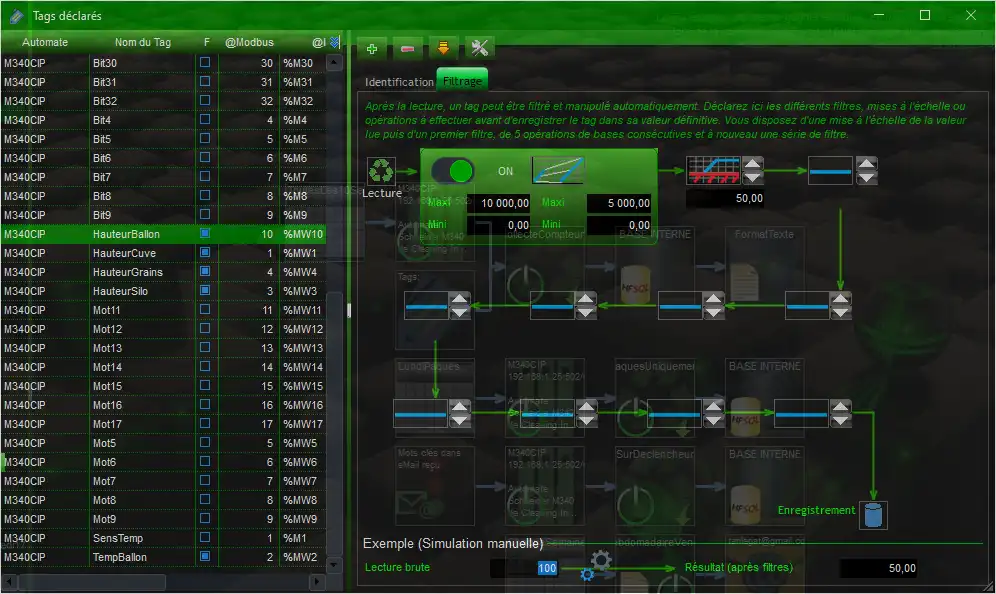Select the Mot9 tag name
Screen dimensions: 996x594
click(x=104, y=519)
